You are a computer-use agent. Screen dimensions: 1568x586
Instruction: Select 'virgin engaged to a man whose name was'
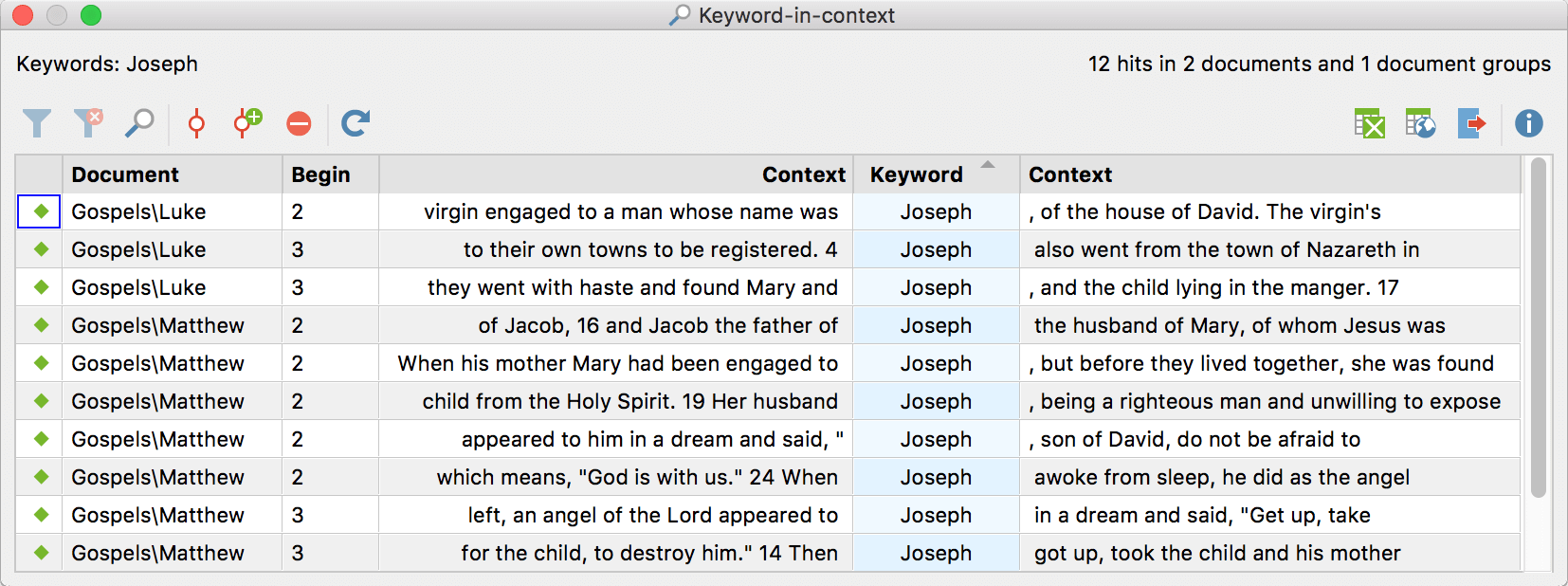coord(630,211)
